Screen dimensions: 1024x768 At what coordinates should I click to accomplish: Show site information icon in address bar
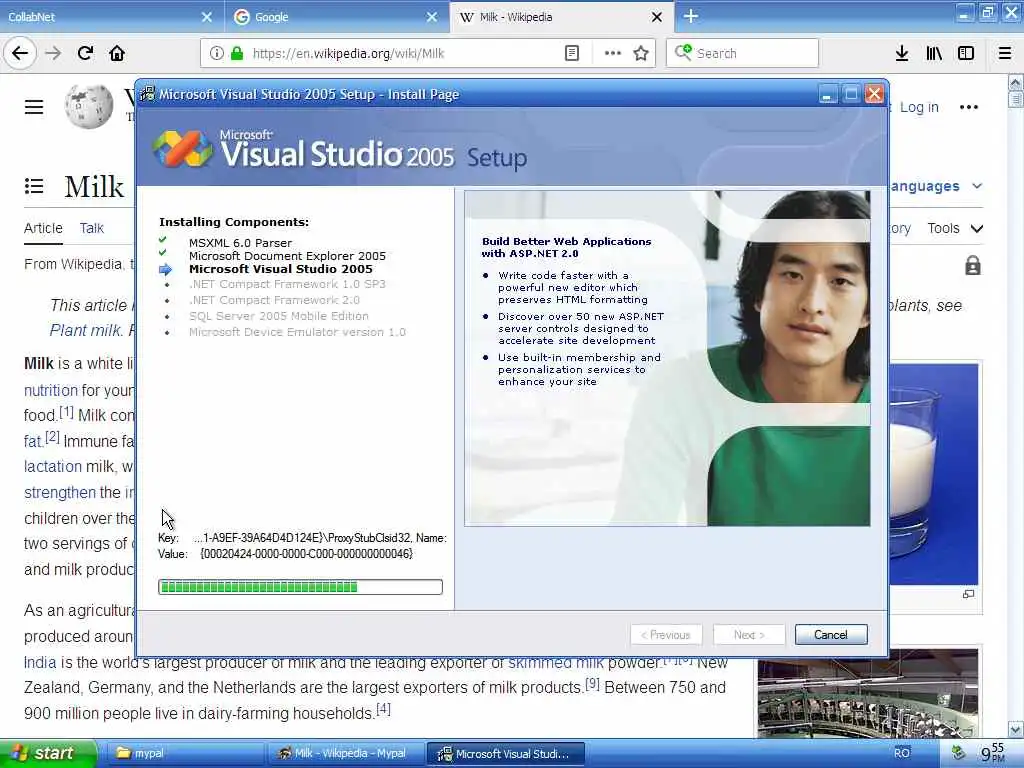point(216,53)
